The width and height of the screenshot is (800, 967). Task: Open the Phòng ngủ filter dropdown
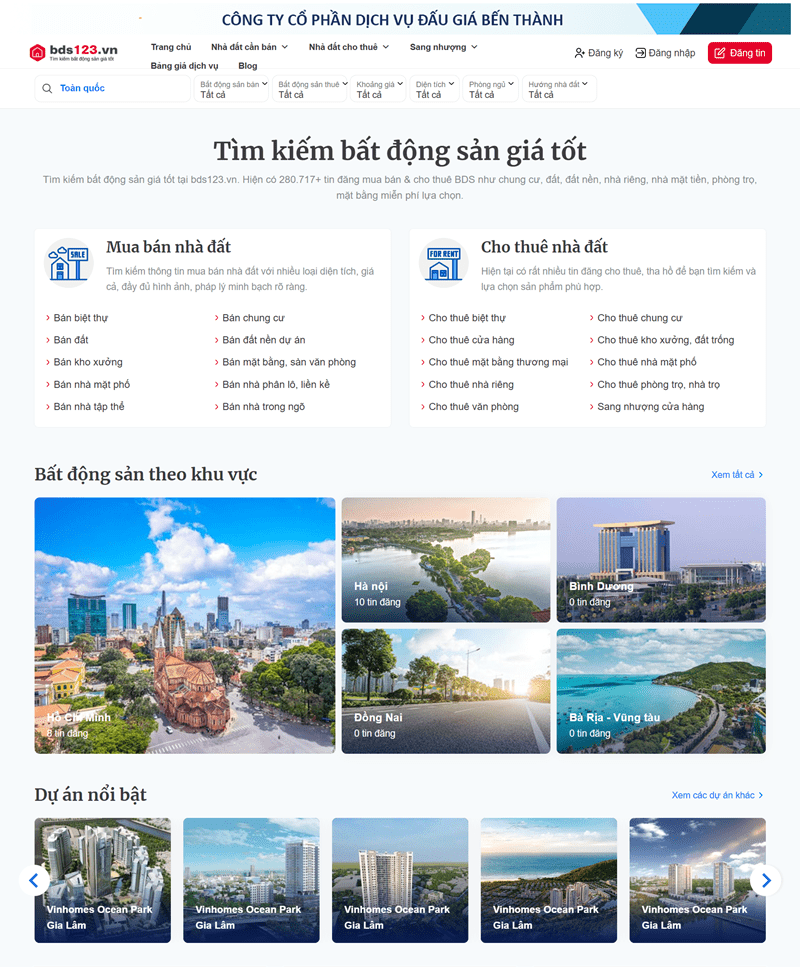pyautogui.click(x=490, y=89)
